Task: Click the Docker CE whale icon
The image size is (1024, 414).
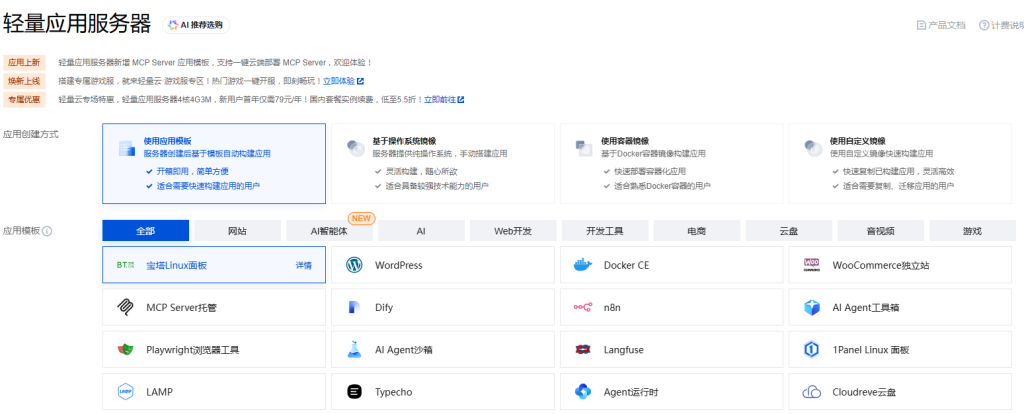Action: coord(583,265)
